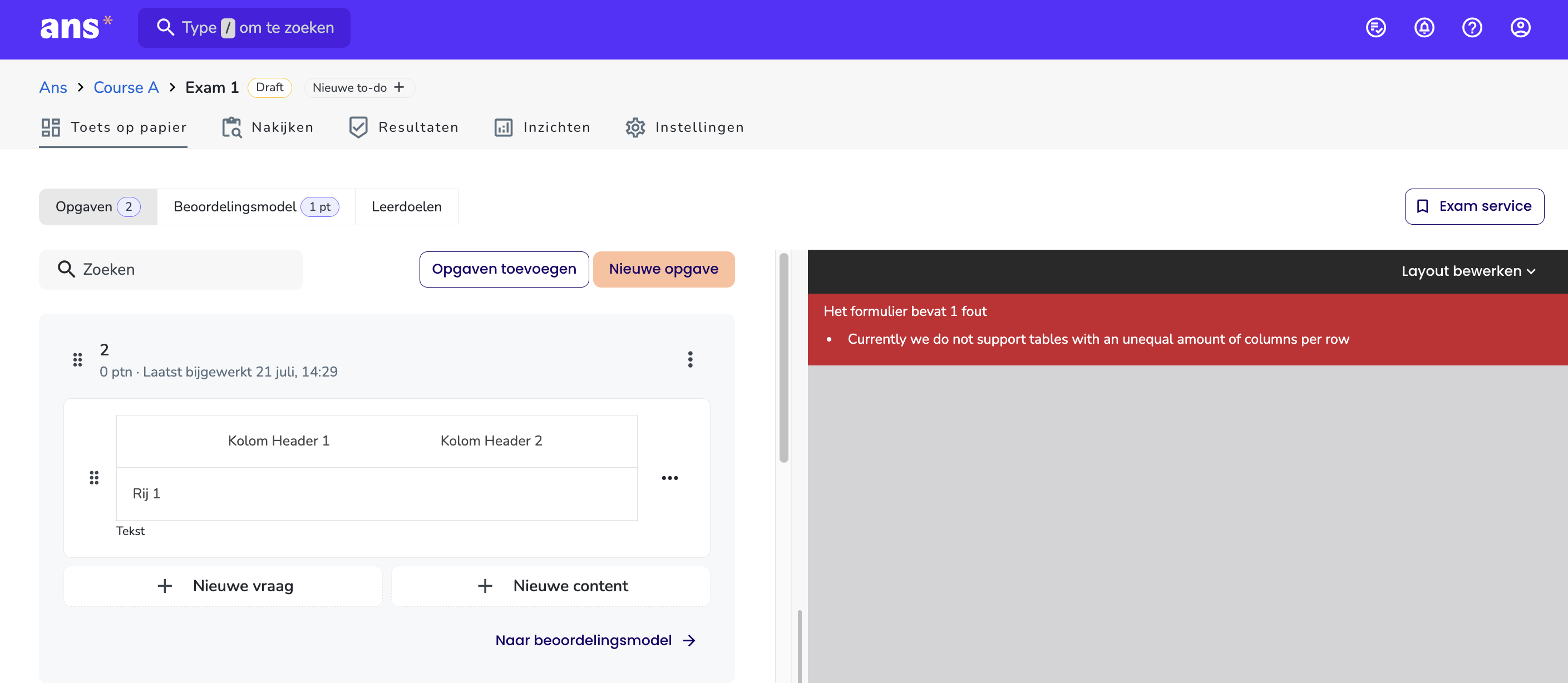Click Opgaven toevoegen button

coord(504,269)
